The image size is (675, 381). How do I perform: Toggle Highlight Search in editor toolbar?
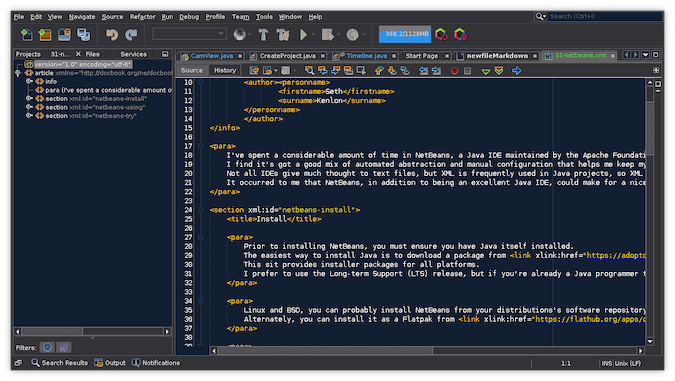click(348, 71)
